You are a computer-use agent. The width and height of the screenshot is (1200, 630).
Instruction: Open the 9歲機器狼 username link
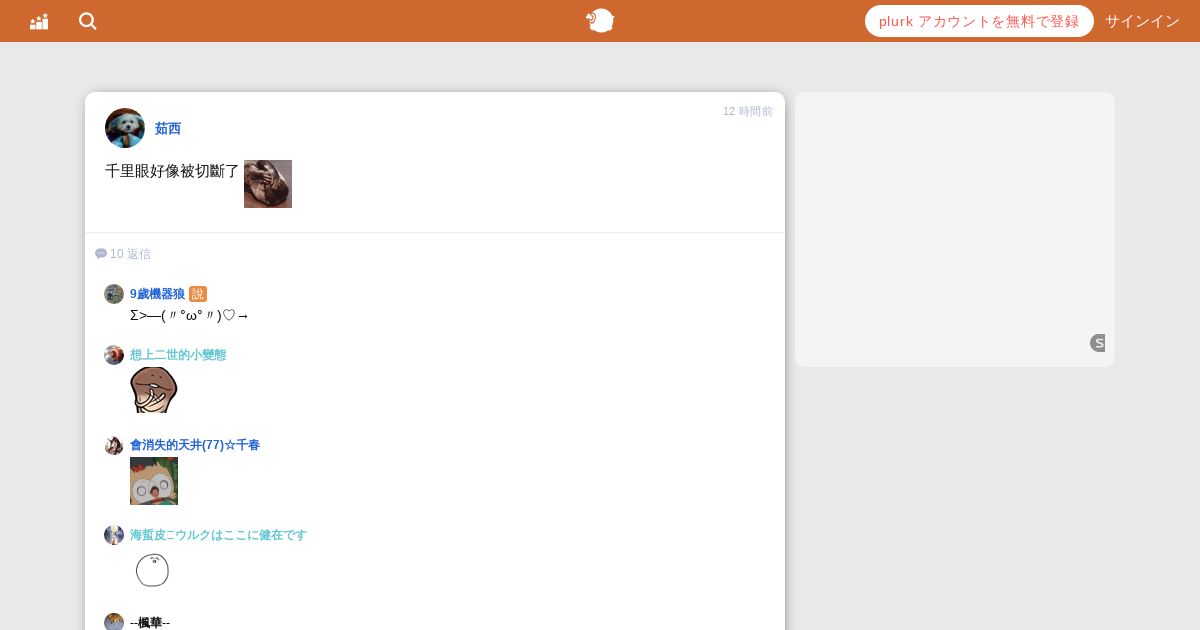157,294
